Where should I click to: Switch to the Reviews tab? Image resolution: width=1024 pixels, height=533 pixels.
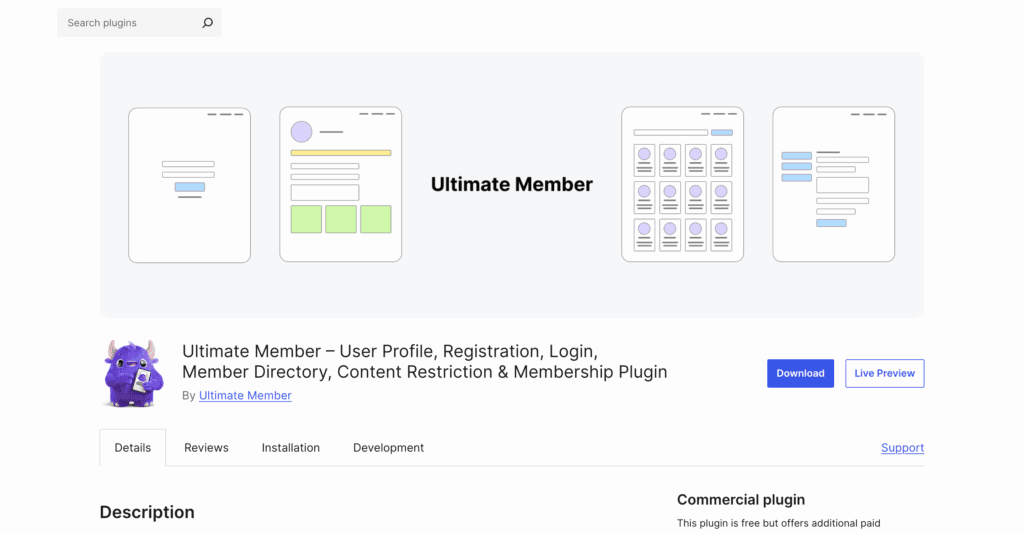tap(206, 447)
